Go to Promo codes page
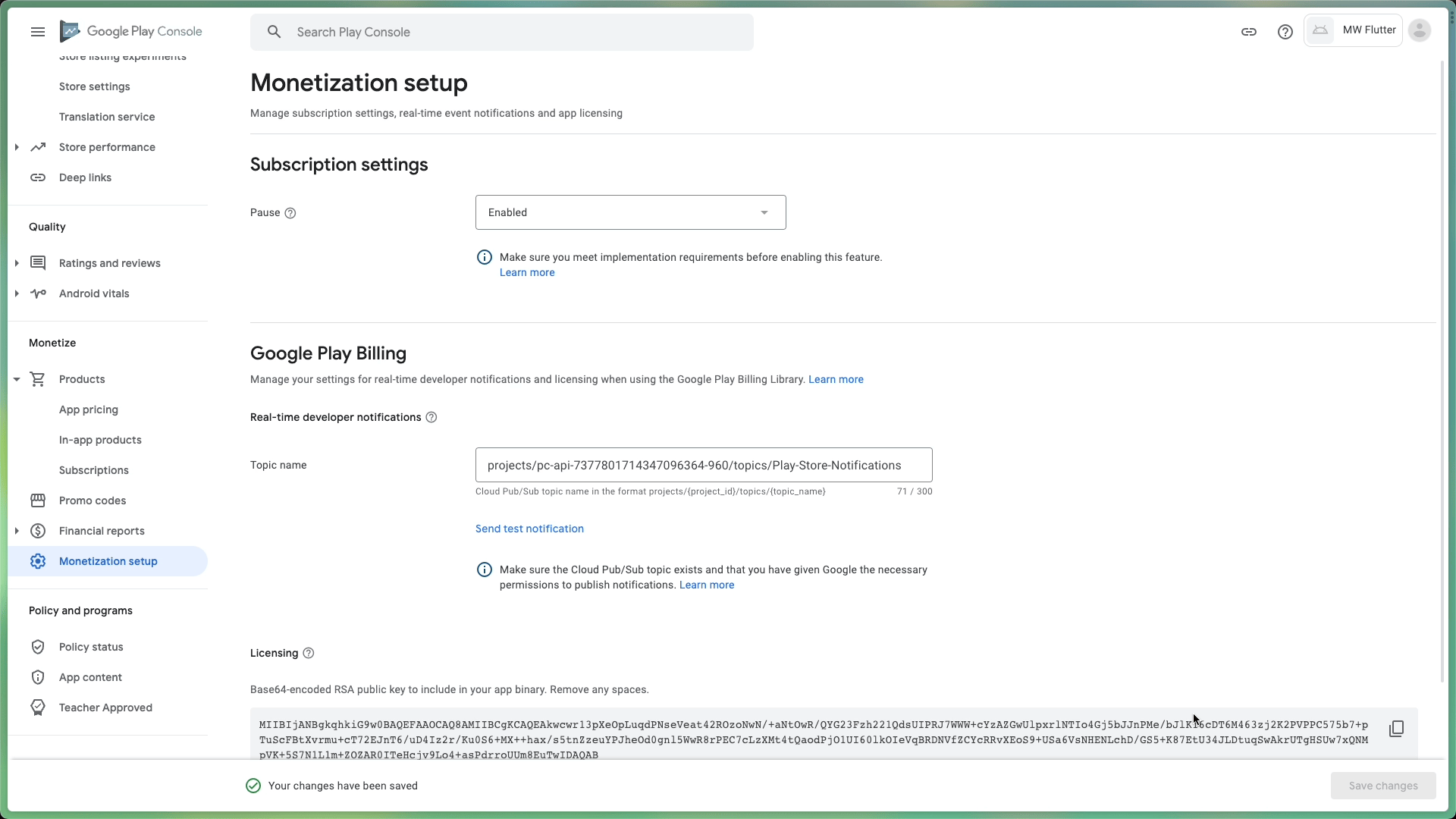The height and width of the screenshot is (819, 1456). 93,500
